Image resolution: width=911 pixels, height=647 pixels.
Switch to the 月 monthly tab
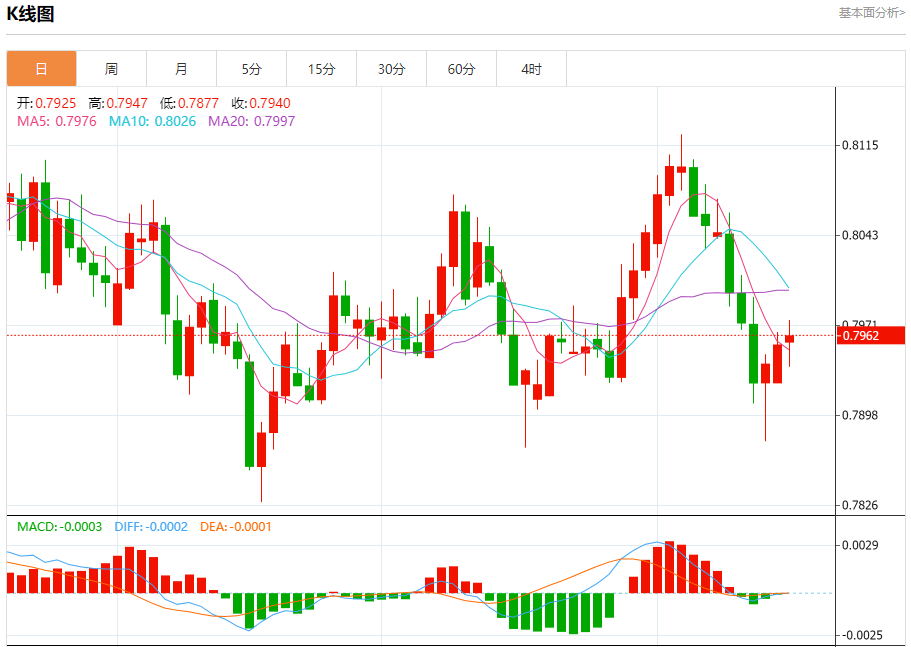(x=181, y=69)
